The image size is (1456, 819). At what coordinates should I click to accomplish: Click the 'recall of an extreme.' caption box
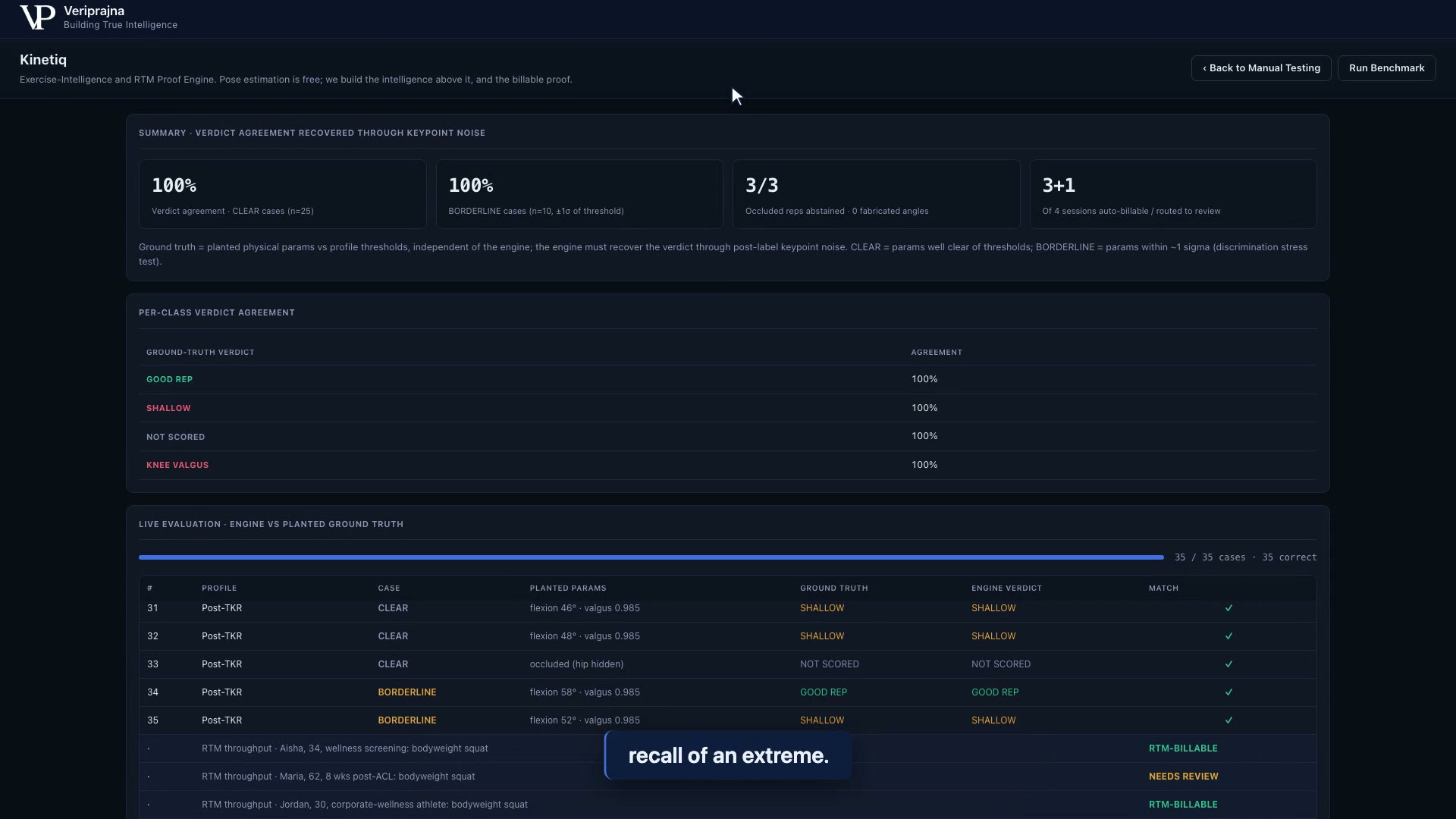728,755
